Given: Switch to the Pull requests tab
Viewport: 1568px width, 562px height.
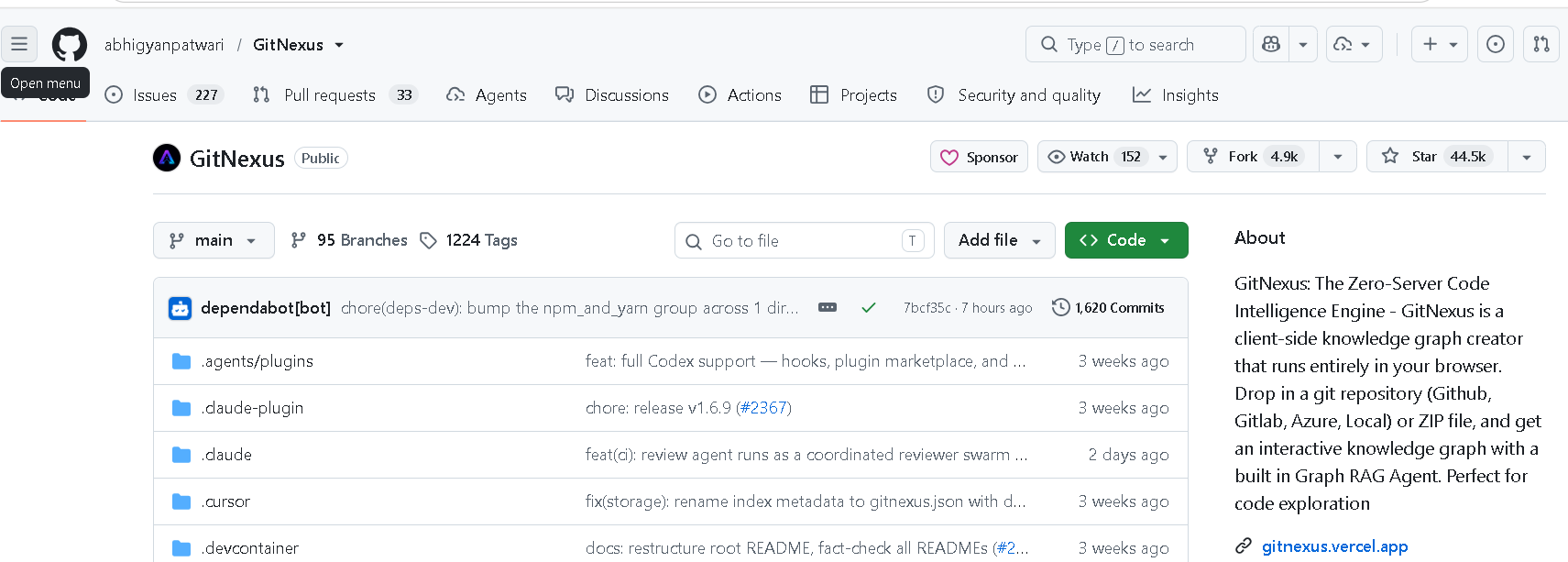Looking at the screenshot, I should (x=335, y=95).
